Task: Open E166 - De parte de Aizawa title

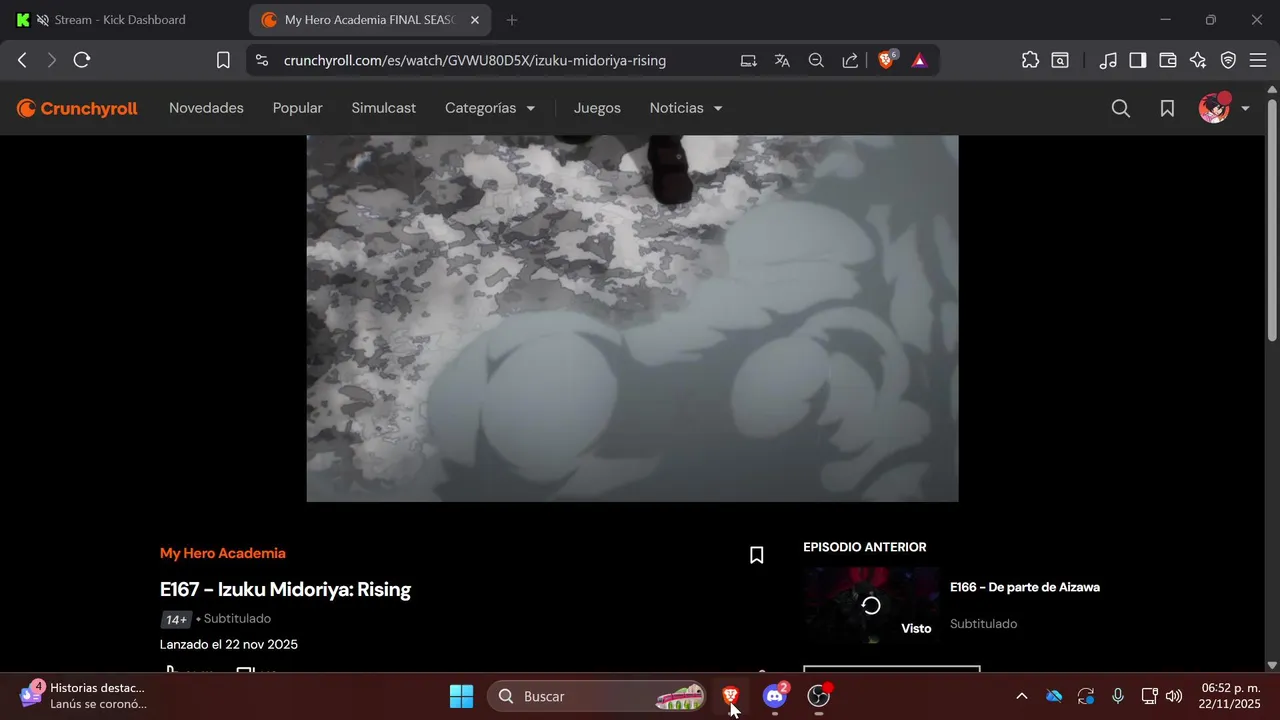Action: 1025,587
